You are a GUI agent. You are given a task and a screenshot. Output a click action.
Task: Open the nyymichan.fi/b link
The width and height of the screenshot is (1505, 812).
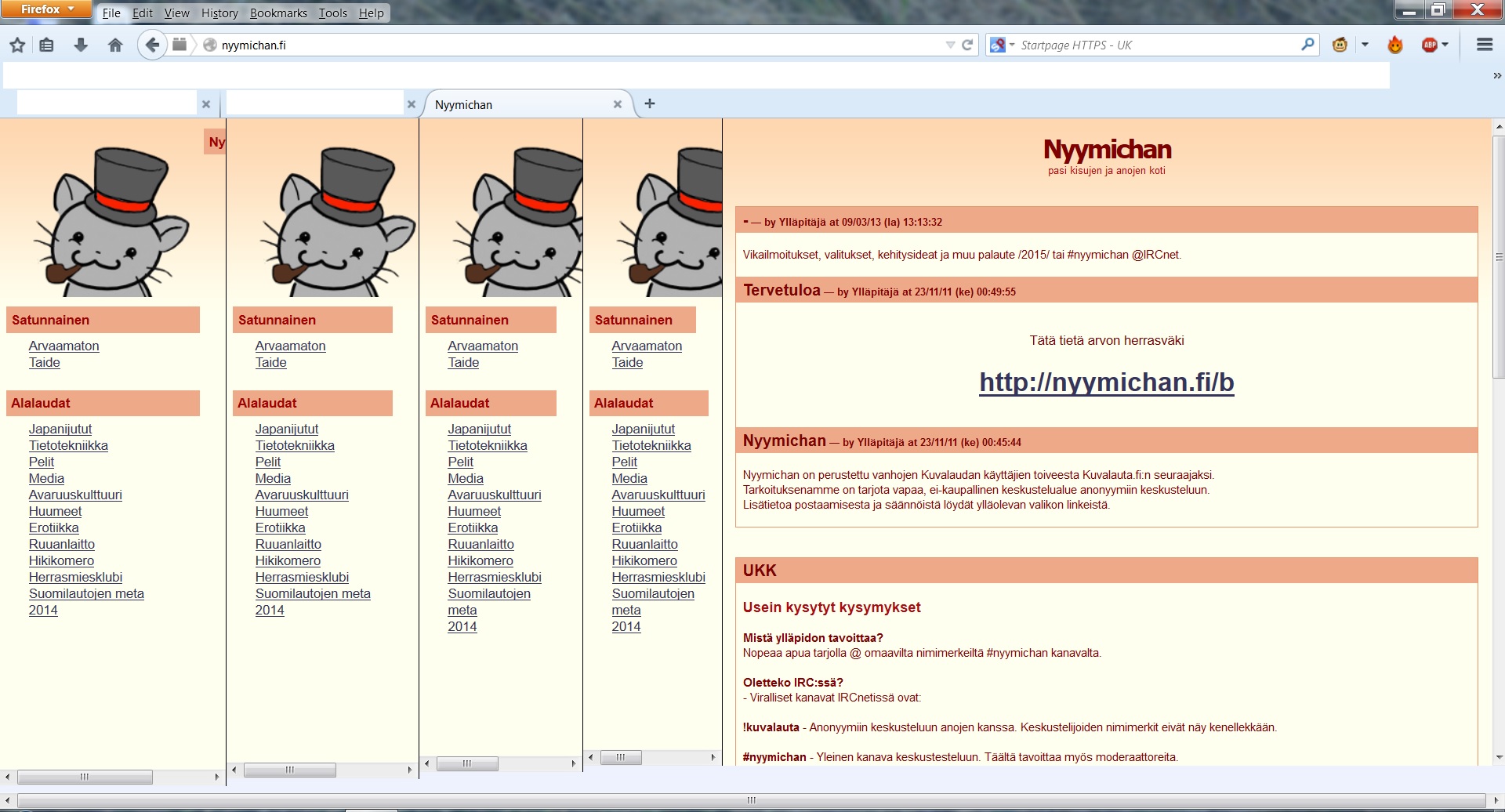click(1106, 382)
